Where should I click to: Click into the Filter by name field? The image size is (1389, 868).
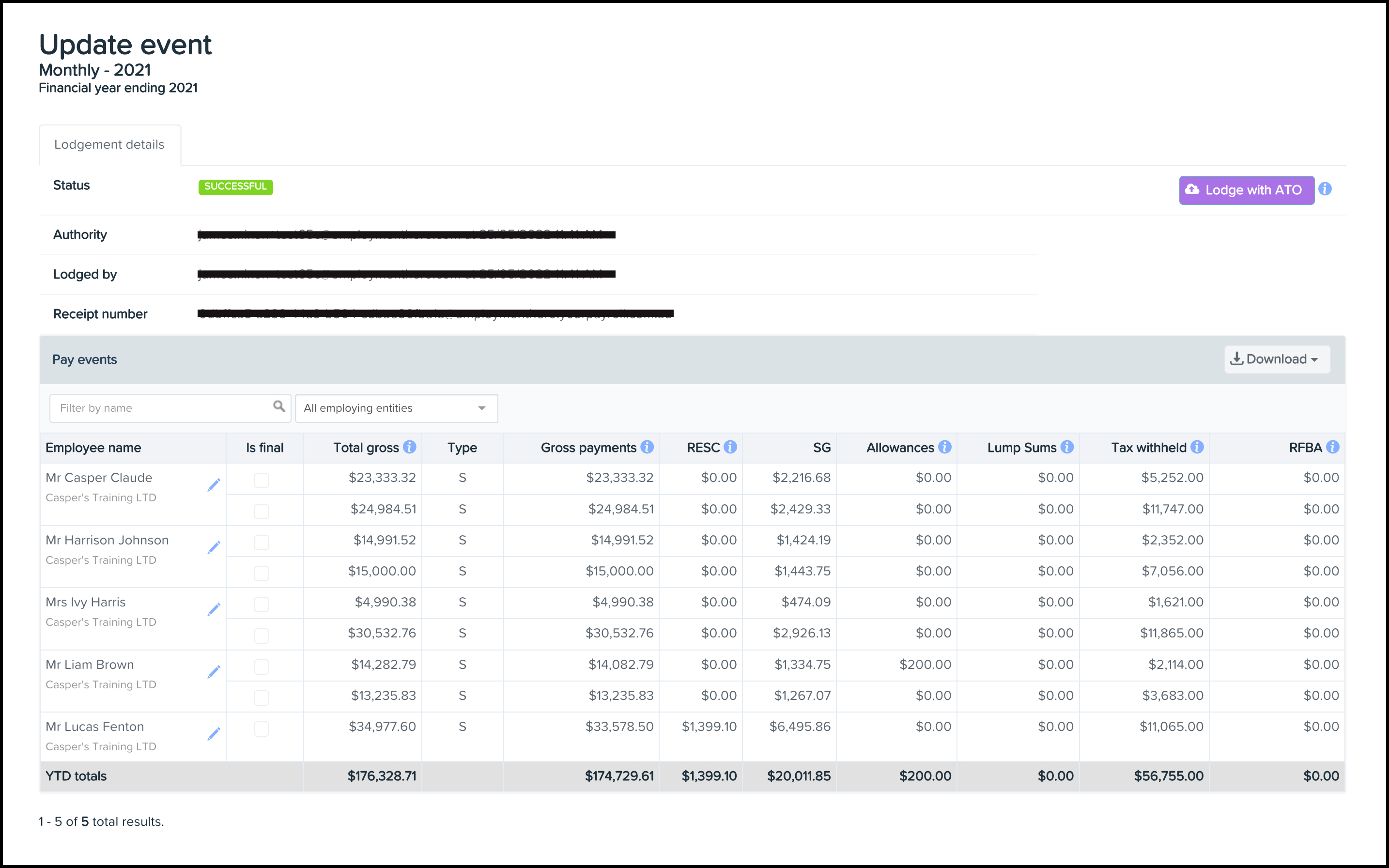click(x=161, y=408)
